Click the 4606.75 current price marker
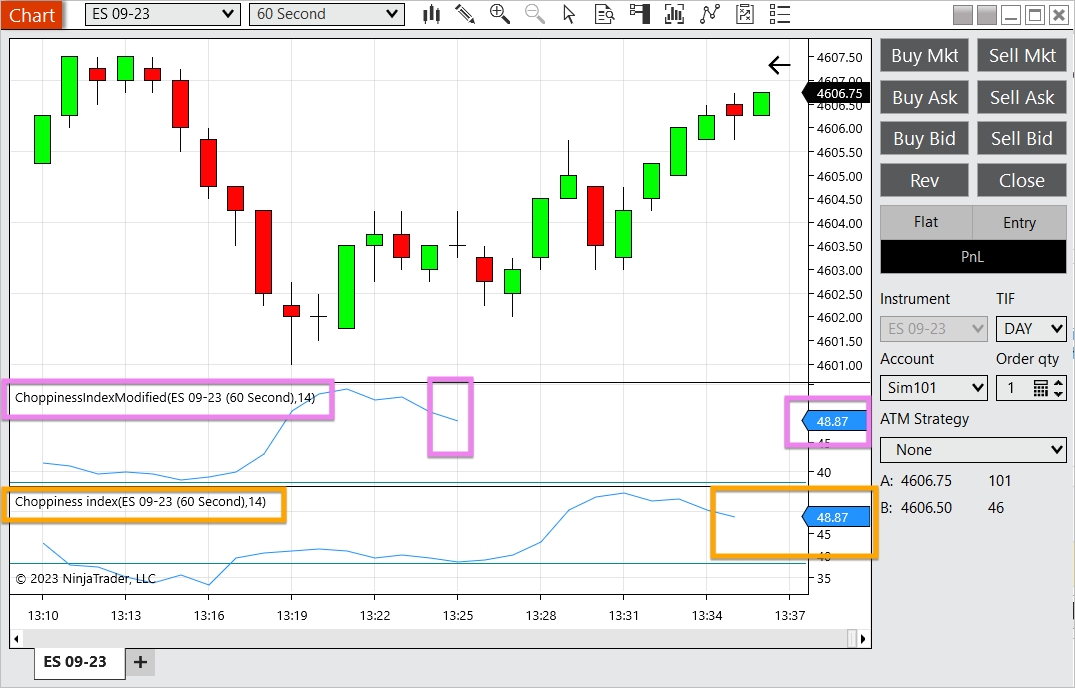 (836, 93)
